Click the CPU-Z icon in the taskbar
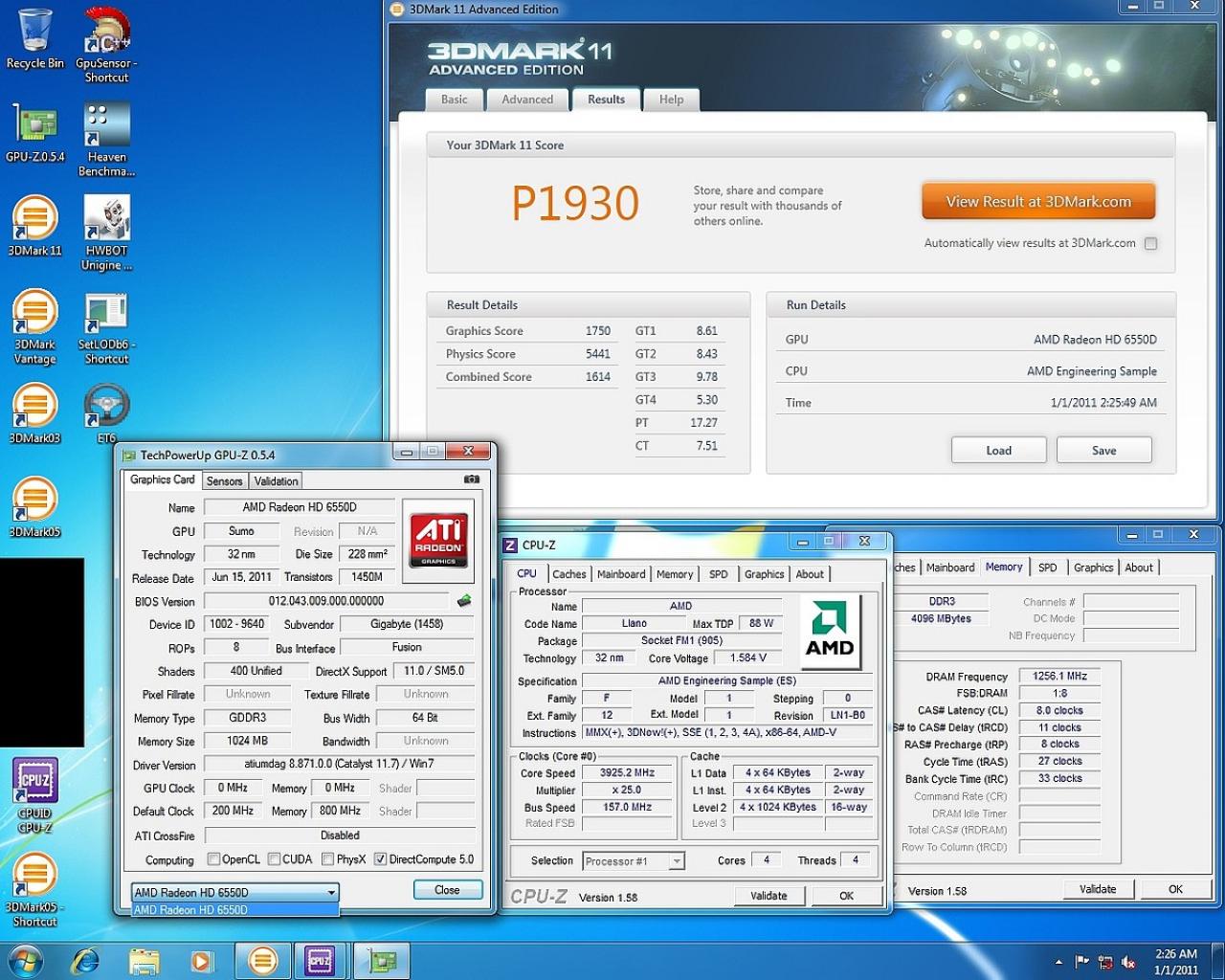This screenshot has width=1225, height=980. click(320, 960)
